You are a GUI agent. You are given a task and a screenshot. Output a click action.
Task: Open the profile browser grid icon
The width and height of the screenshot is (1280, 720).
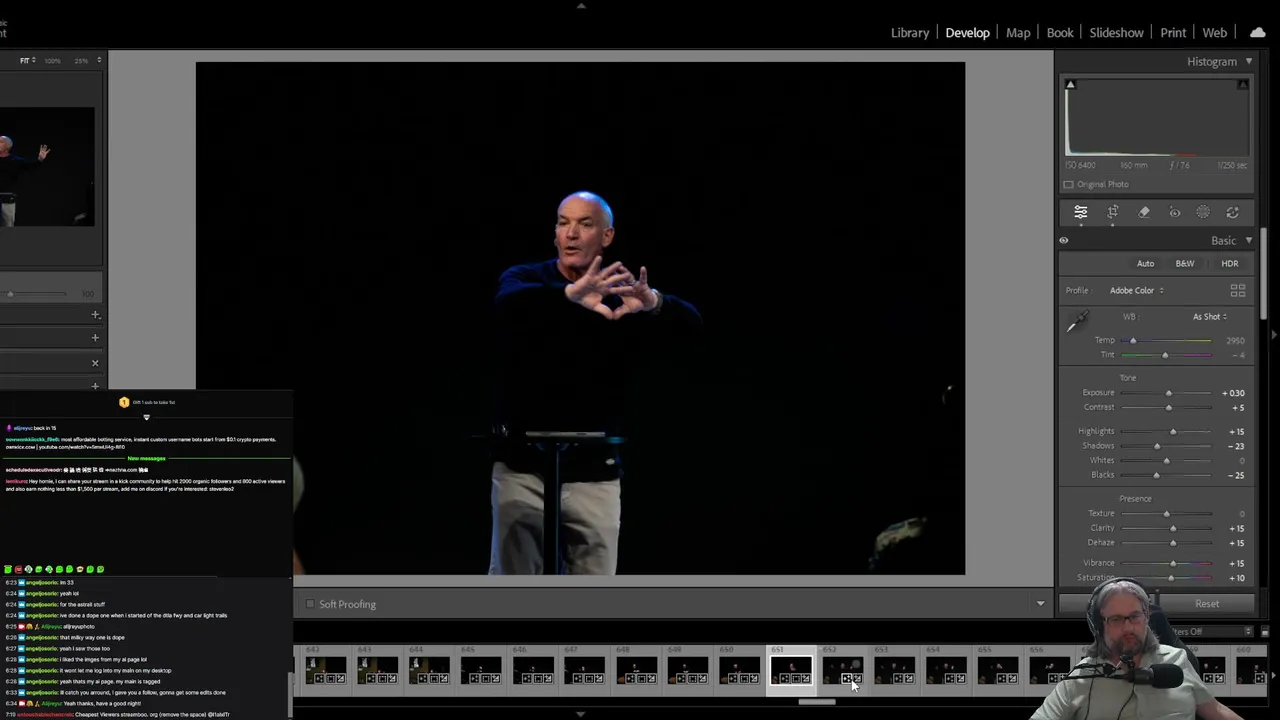pos(1238,291)
